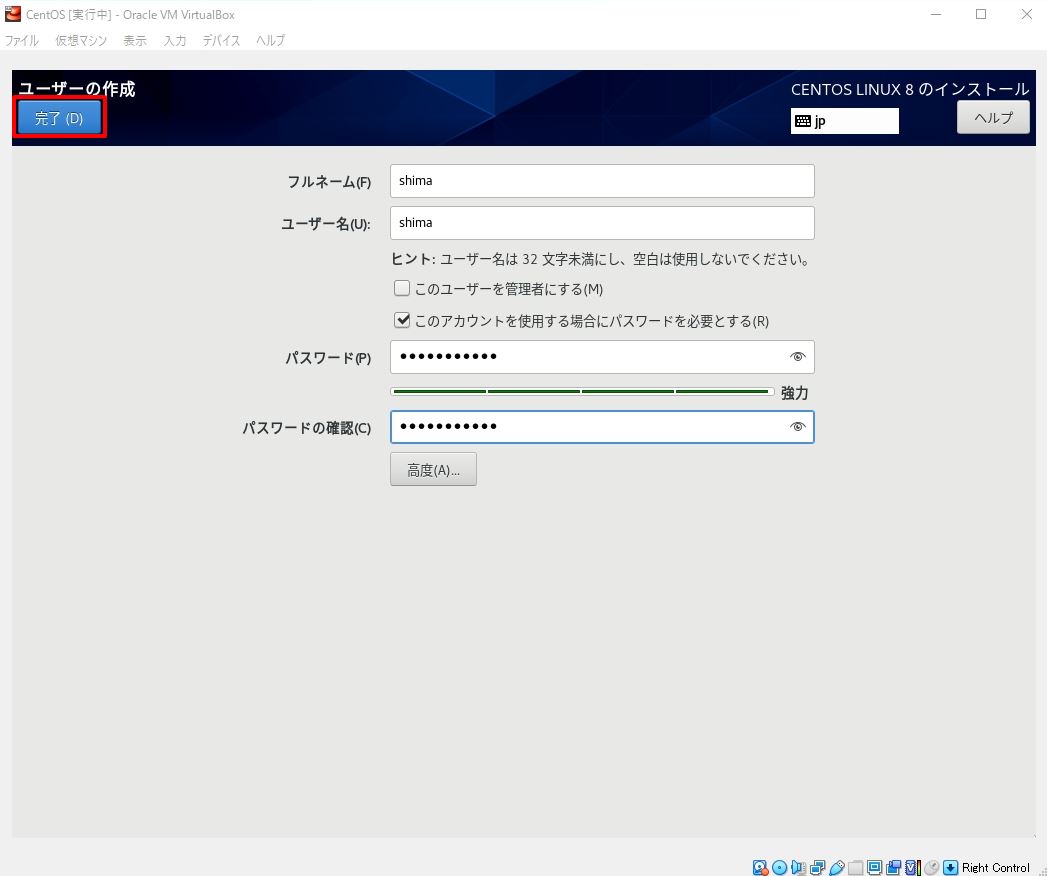Image resolution: width=1047 pixels, height=876 pixels.
Task: Minimize the VirtualBox window
Action: (936, 14)
